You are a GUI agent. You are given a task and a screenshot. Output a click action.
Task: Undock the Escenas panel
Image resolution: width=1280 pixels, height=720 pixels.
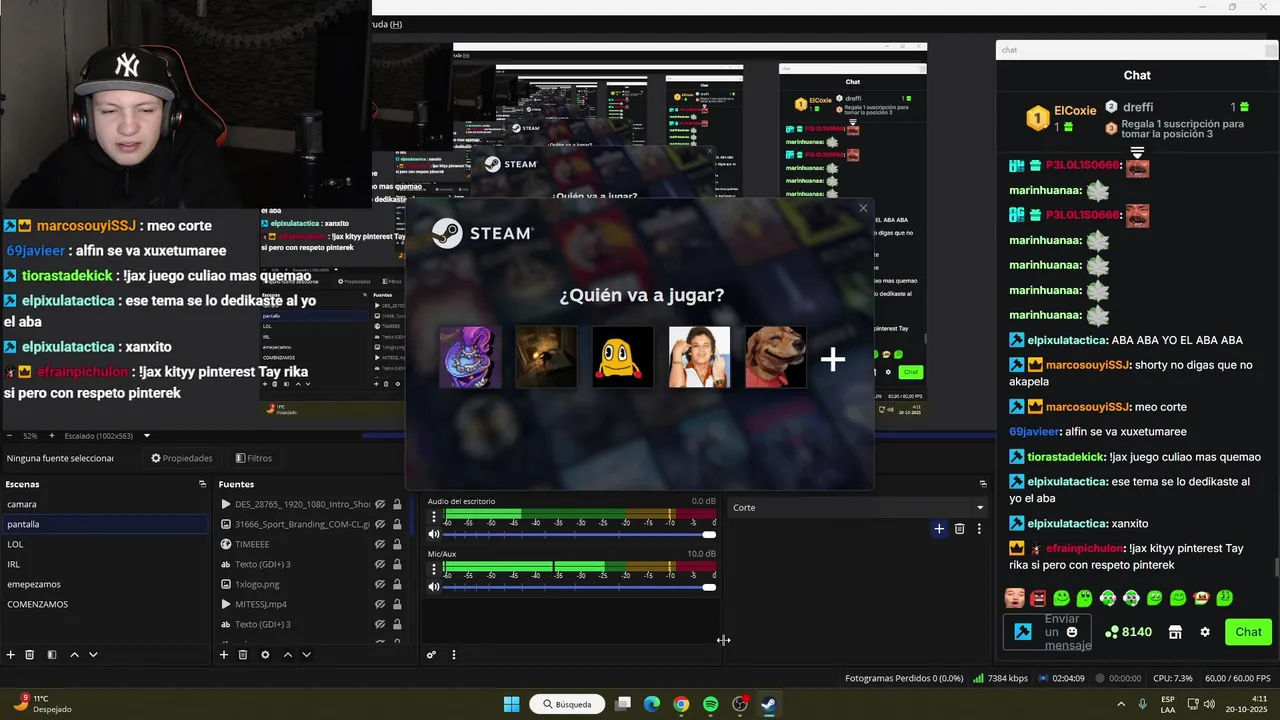tap(202, 484)
